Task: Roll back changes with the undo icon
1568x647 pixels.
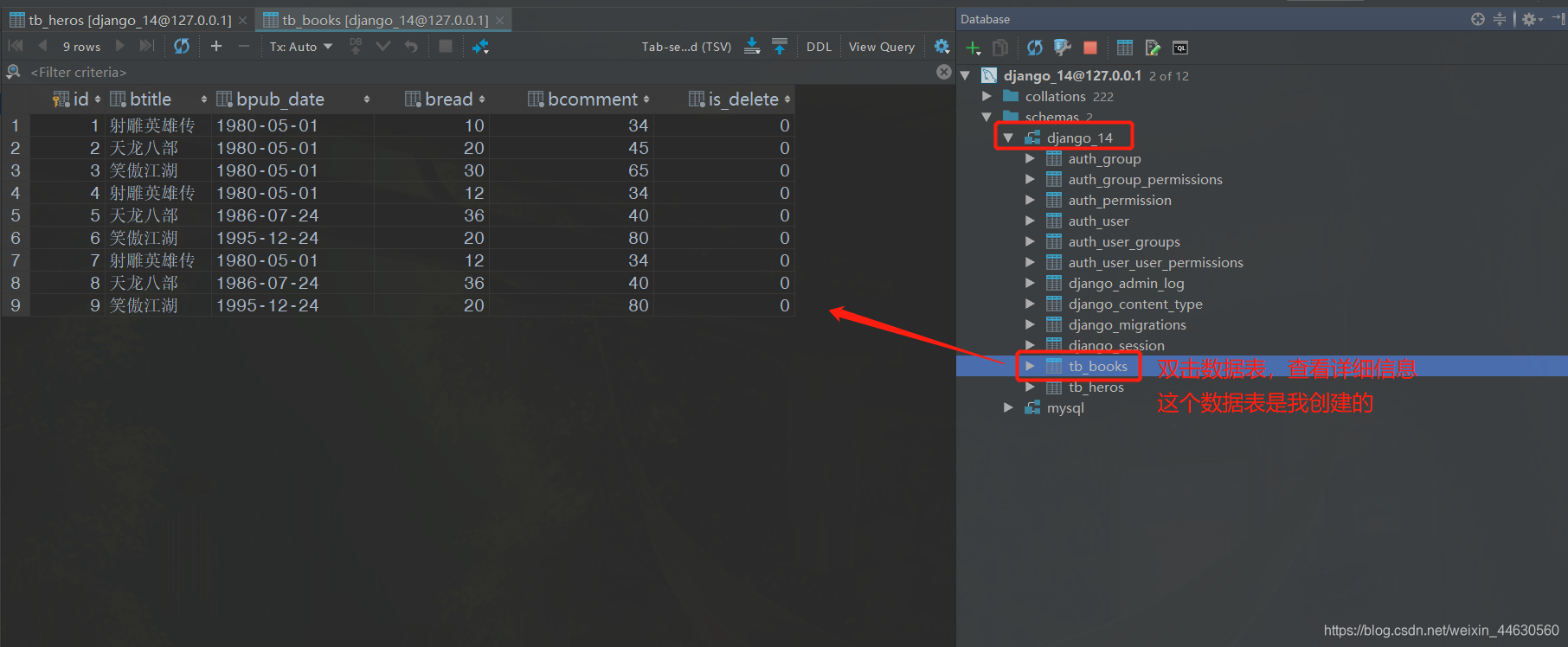Action: (x=411, y=46)
